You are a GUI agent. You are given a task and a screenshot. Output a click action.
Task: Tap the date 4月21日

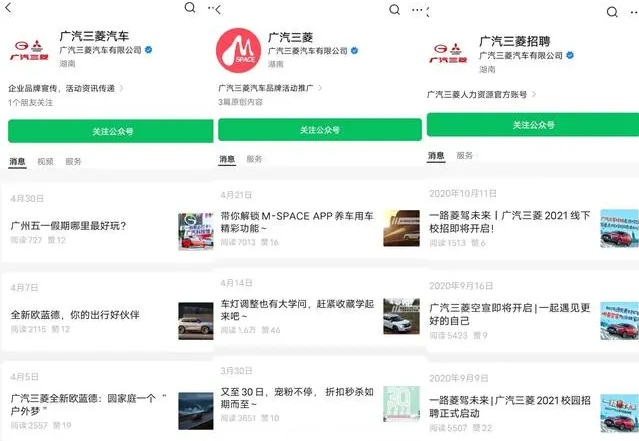tap(236, 195)
